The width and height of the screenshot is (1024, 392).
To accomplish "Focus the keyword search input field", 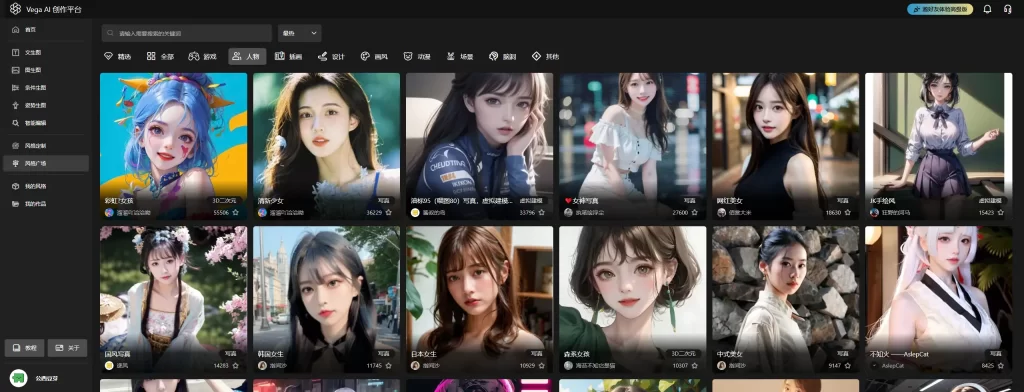I will pos(187,33).
